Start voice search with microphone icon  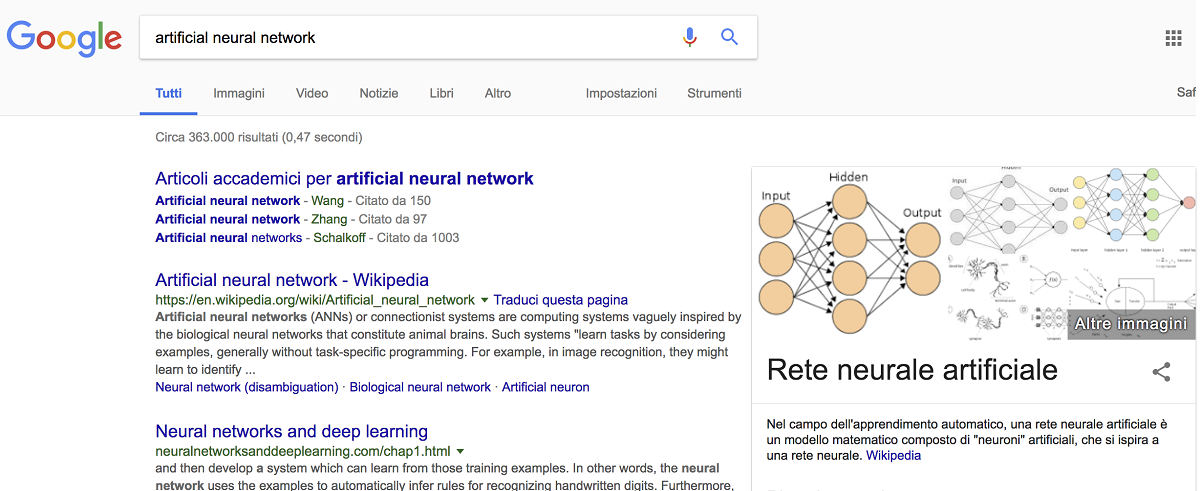(689, 38)
